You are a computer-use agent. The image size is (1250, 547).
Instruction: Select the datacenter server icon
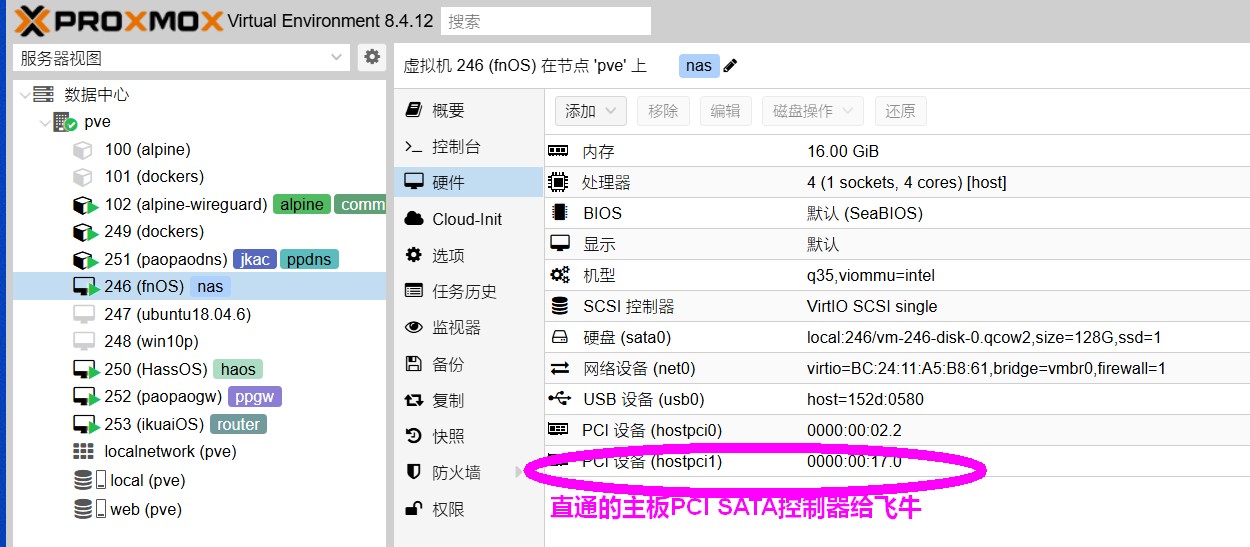point(43,94)
